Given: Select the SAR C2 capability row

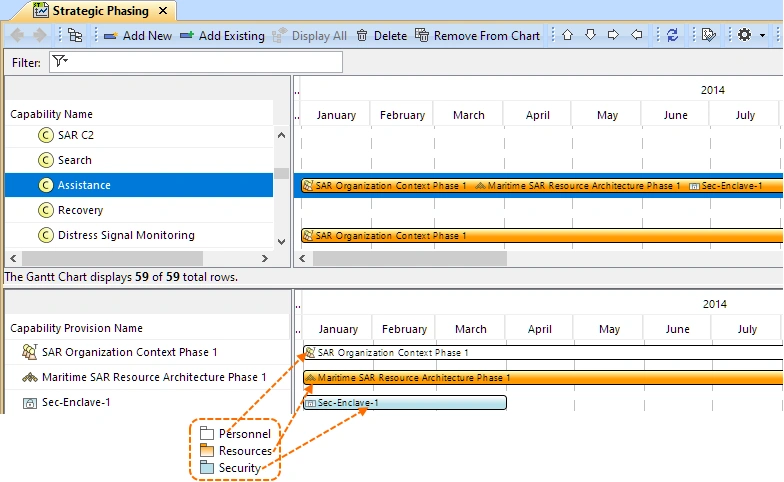Looking at the screenshot, I should (x=139, y=135).
